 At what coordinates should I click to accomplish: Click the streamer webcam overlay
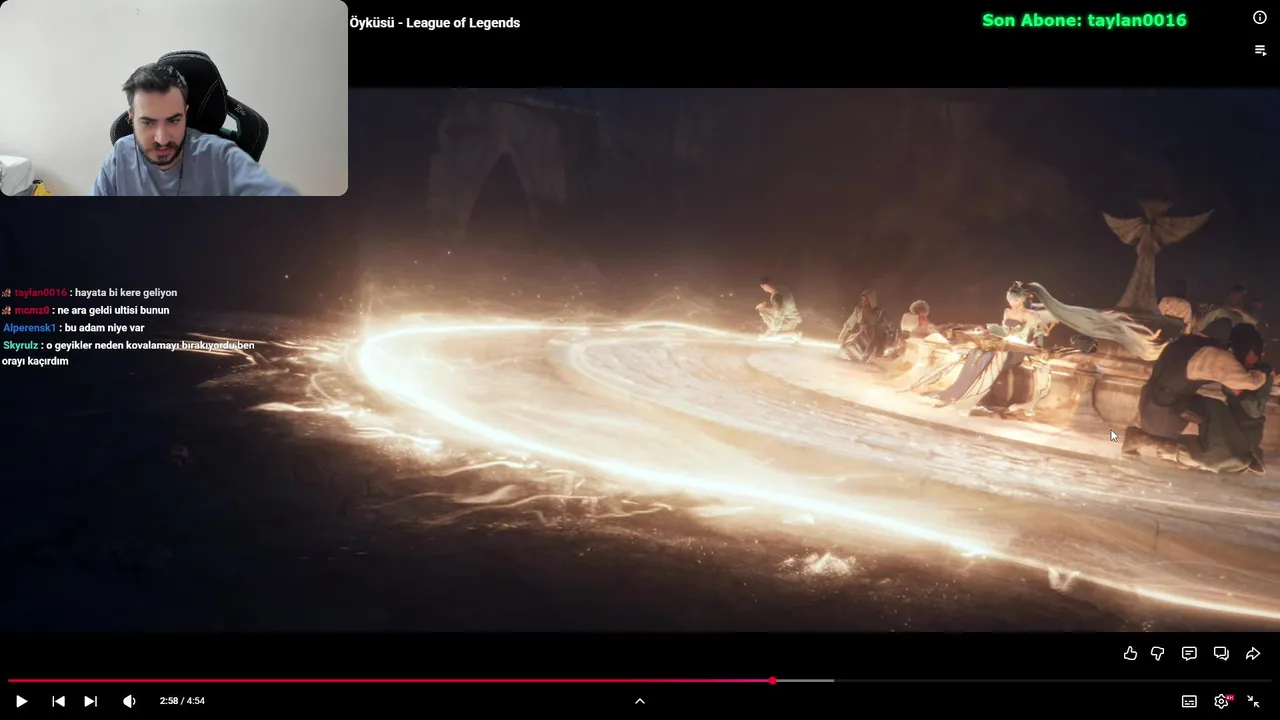coord(174,98)
